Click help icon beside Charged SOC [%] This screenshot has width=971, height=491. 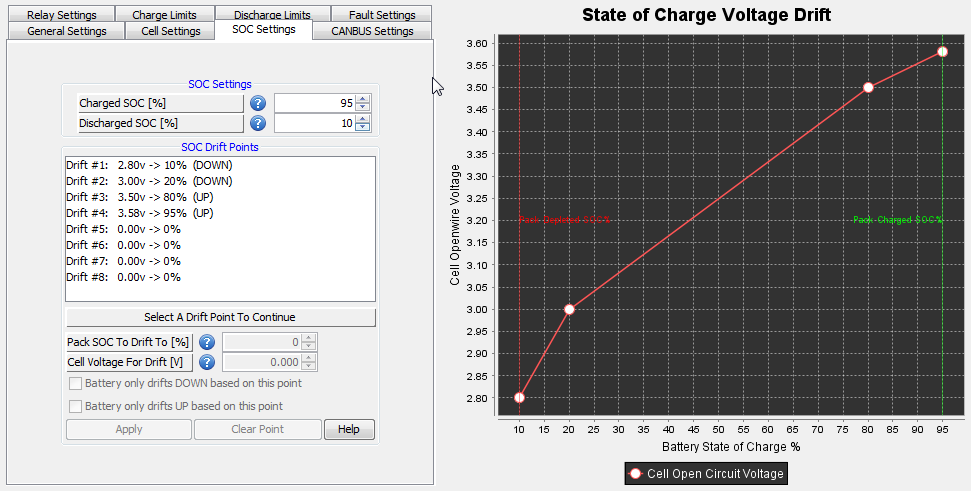tap(258, 103)
